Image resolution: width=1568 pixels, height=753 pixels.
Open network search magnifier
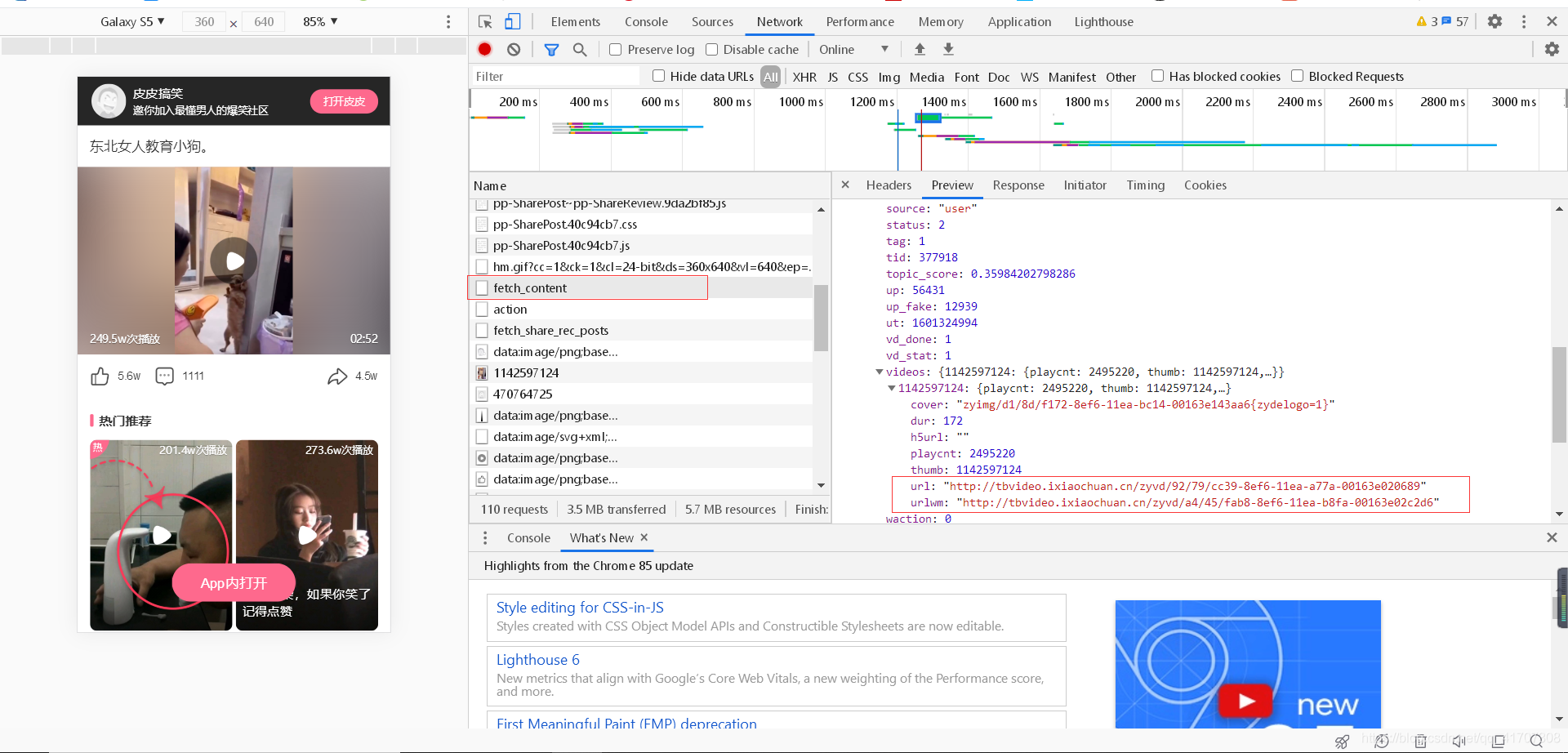click(580, 50)
